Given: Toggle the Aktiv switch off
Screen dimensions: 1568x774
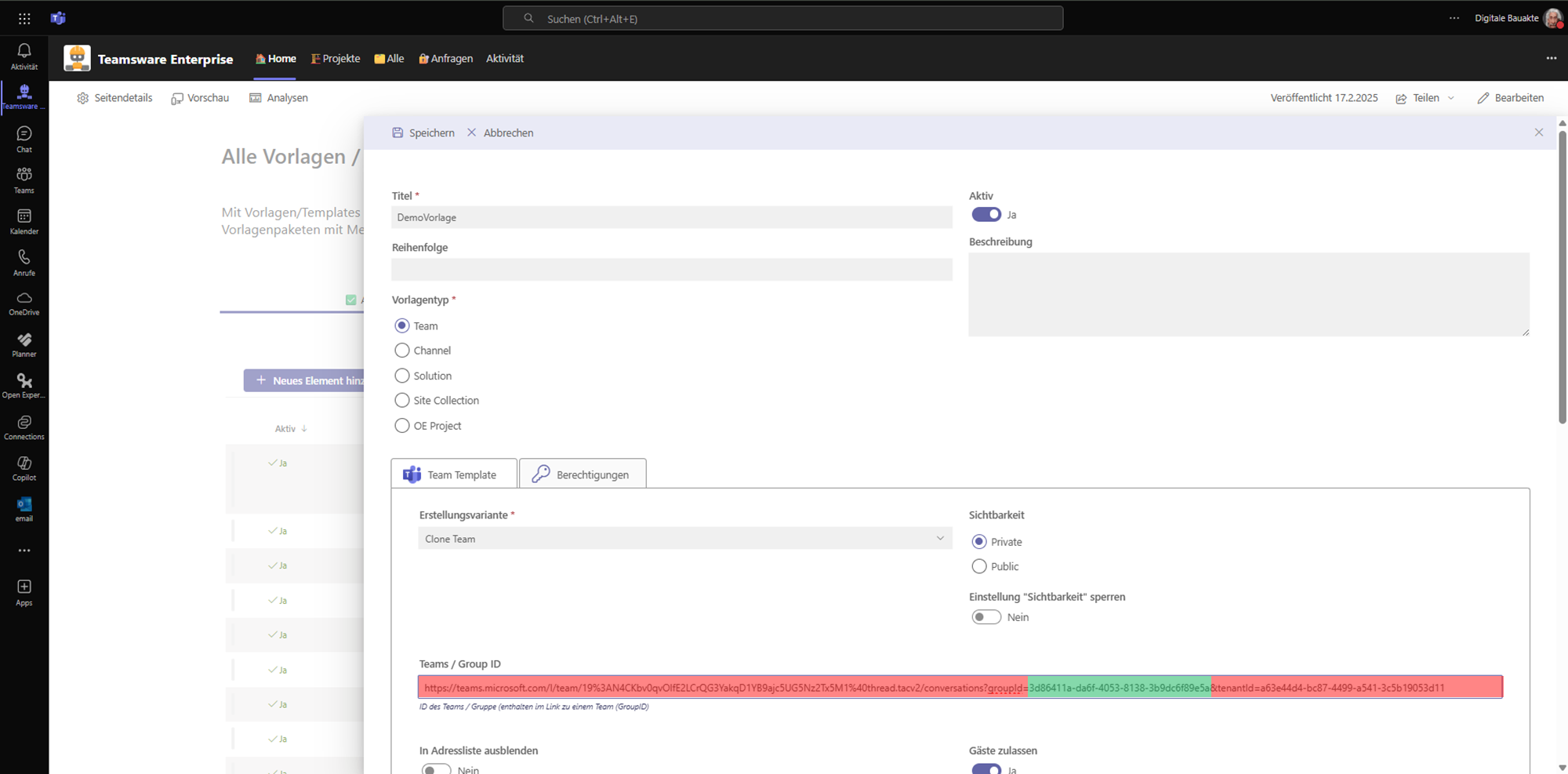Looking at the screenshot, I should pyautogui.click(x=985, y=215).
